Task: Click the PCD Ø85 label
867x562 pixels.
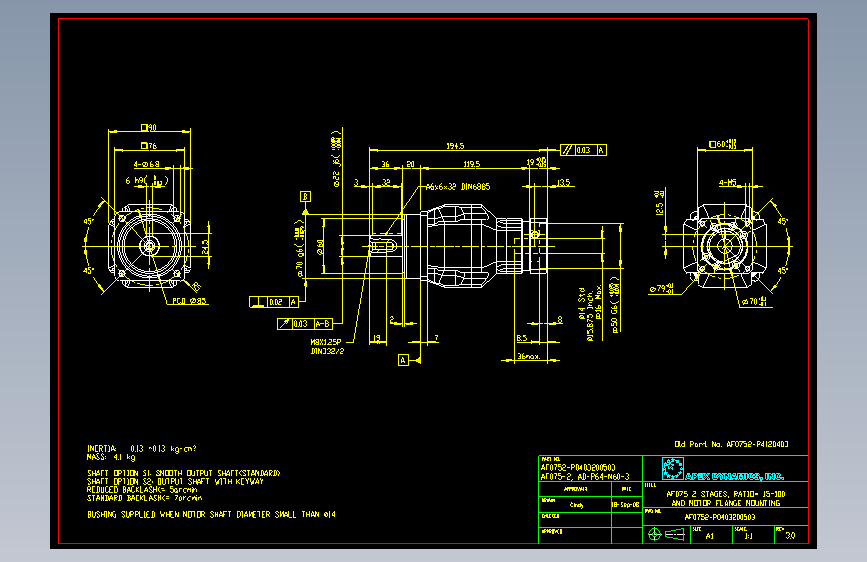Action: pyautogui.click(x=189, y=301)
